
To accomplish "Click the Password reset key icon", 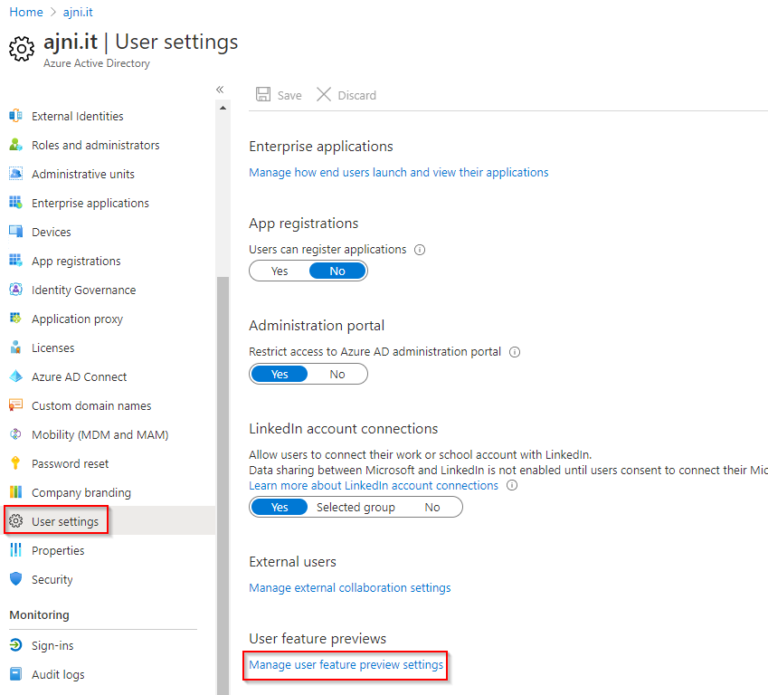I will [16, 463].
